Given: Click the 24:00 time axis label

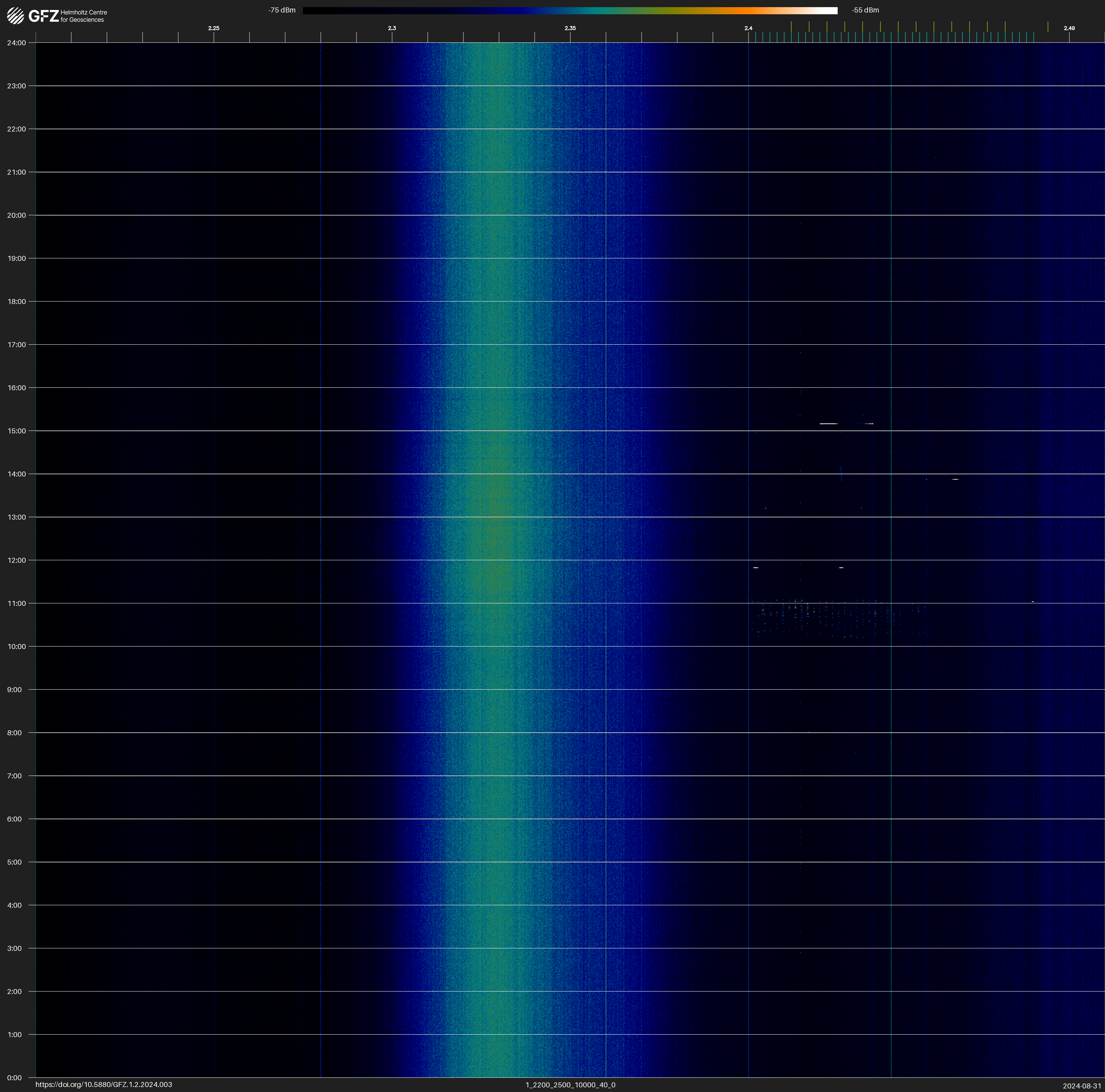Looking at the screenshot, I should point(17,43).
